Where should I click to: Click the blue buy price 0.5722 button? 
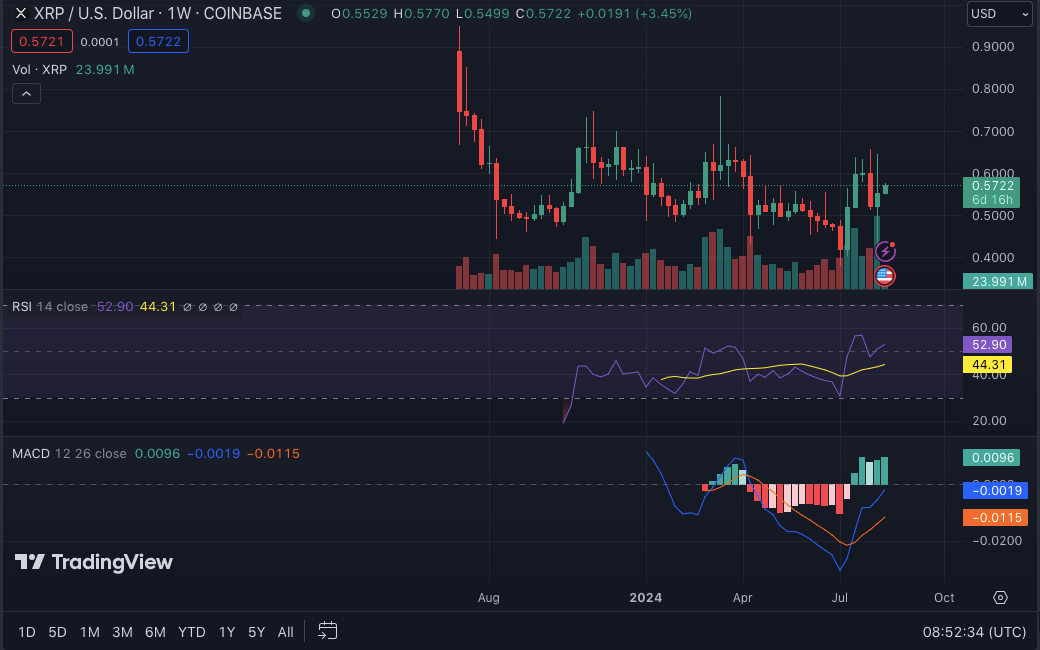coord(158,41)
